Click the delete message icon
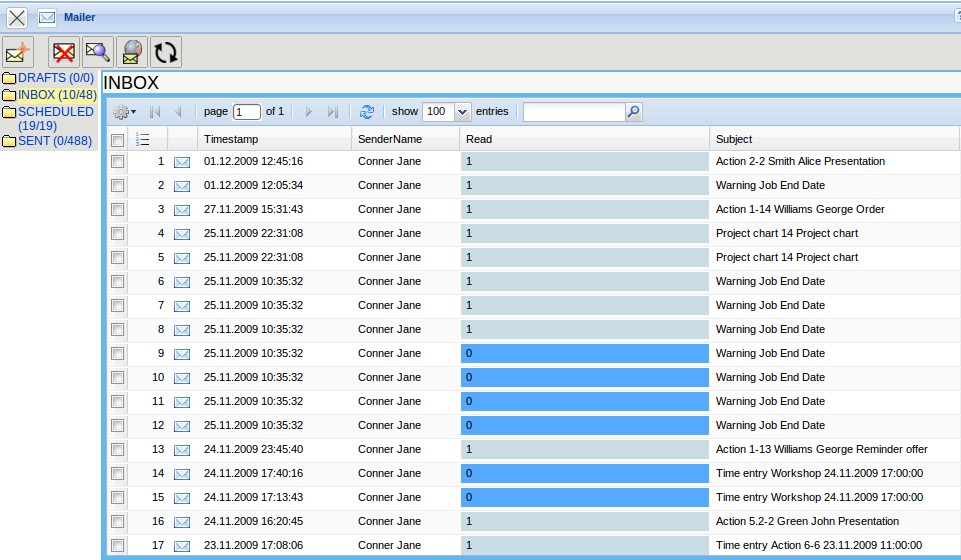961x560 pixels. pyautogui.click(x=65, y=52)
